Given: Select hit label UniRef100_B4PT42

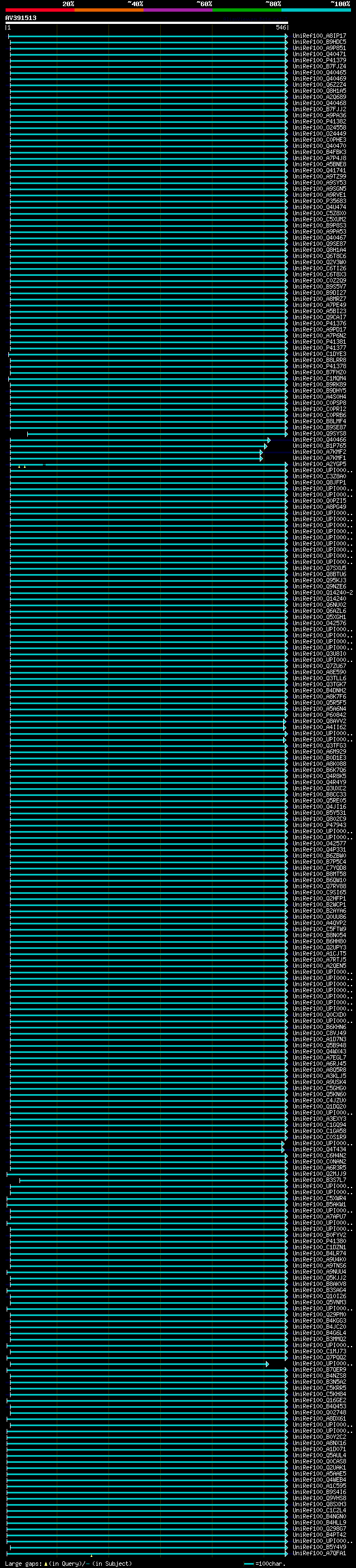Looking at the screenshot, I should tap(319, 1535).
